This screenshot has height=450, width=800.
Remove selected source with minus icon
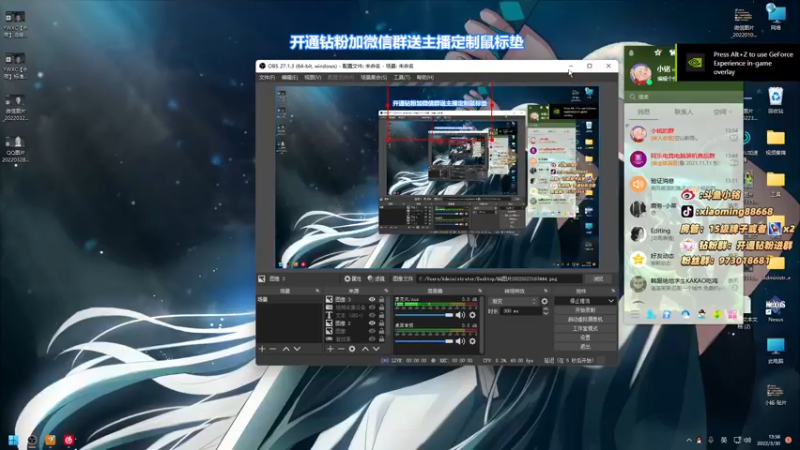click(341, 349)
